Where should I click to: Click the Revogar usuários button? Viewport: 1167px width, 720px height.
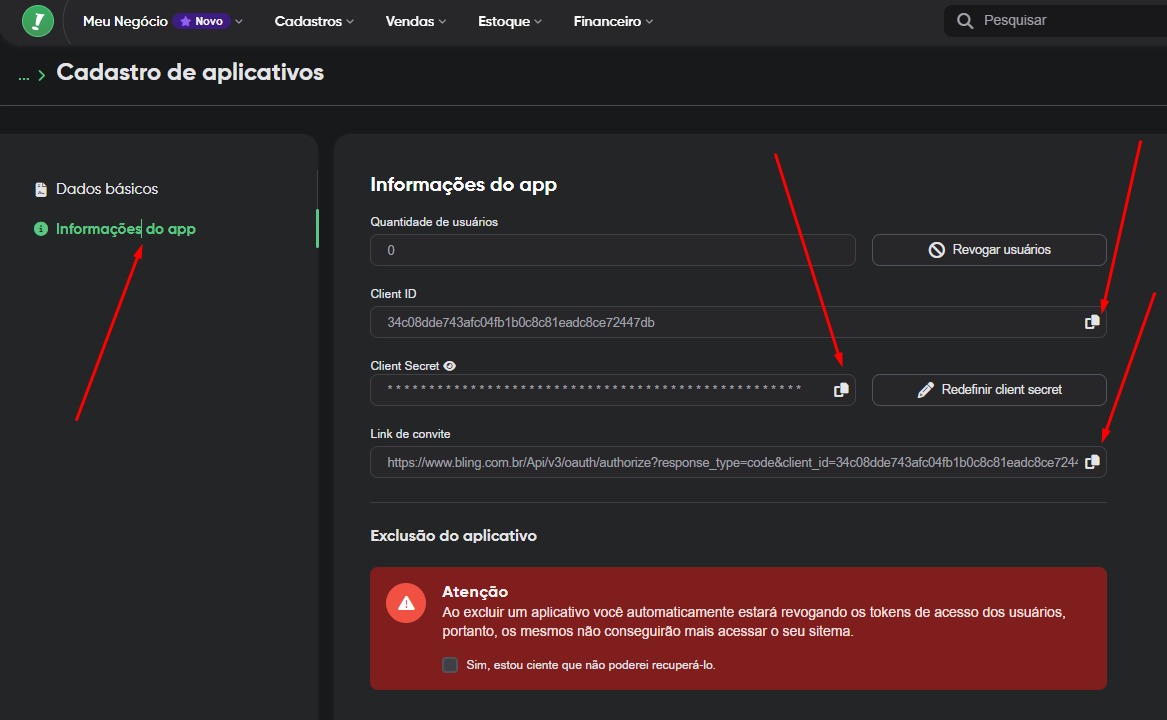tap(989, 250)
